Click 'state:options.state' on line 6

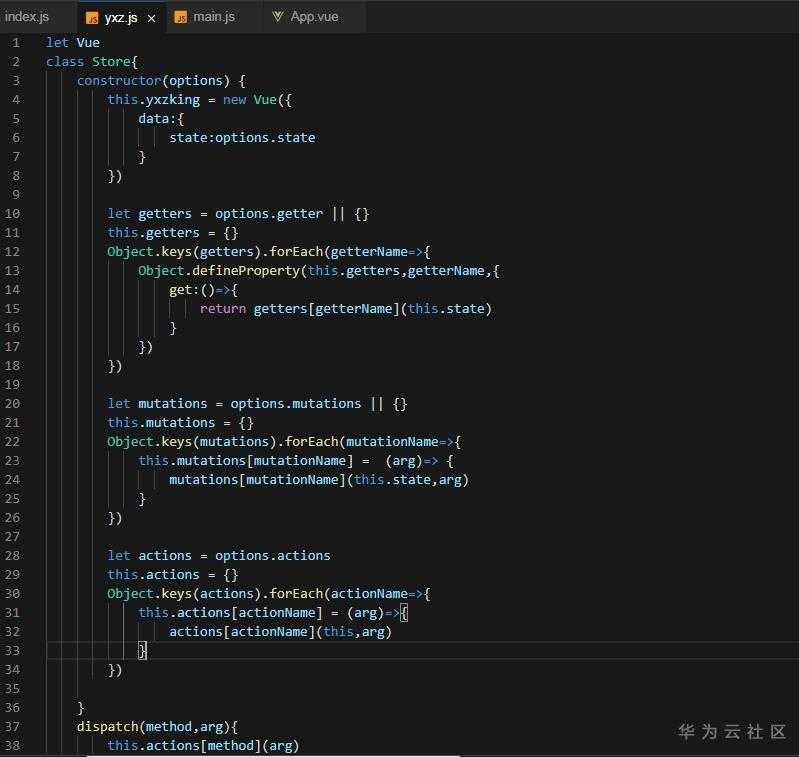click(242, 138)
